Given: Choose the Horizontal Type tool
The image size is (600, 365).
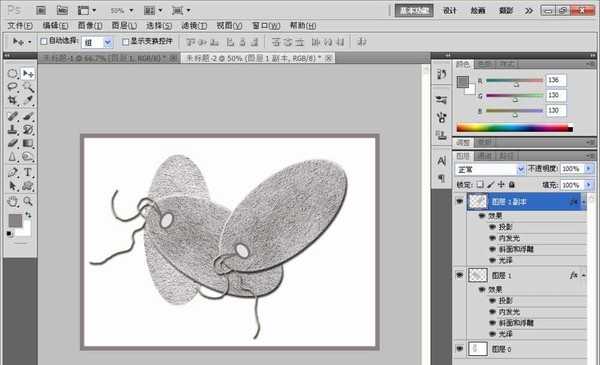Looking at the screenshot, I should [28, 172].
